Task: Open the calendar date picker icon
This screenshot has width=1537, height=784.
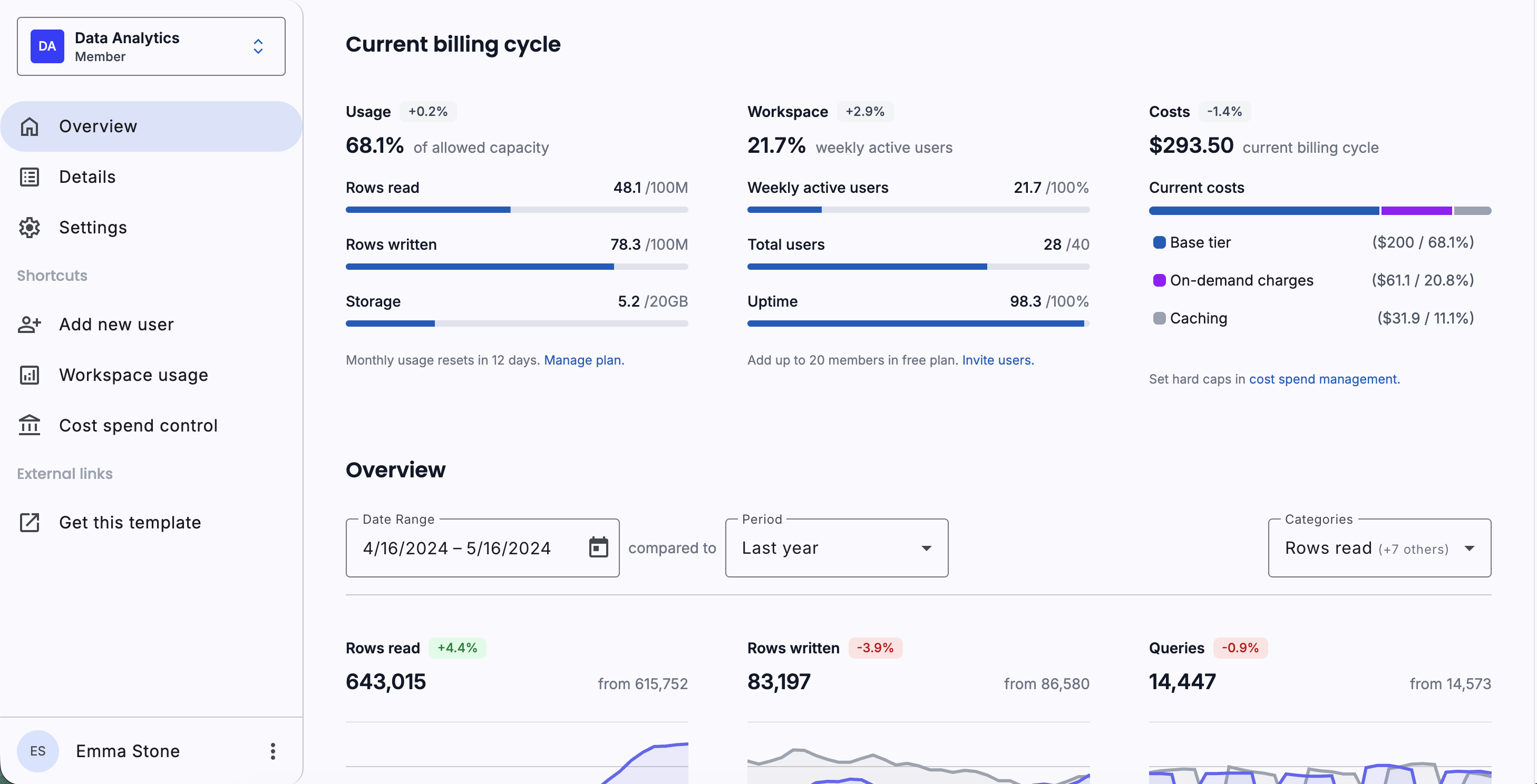Action: pos(598,547)
